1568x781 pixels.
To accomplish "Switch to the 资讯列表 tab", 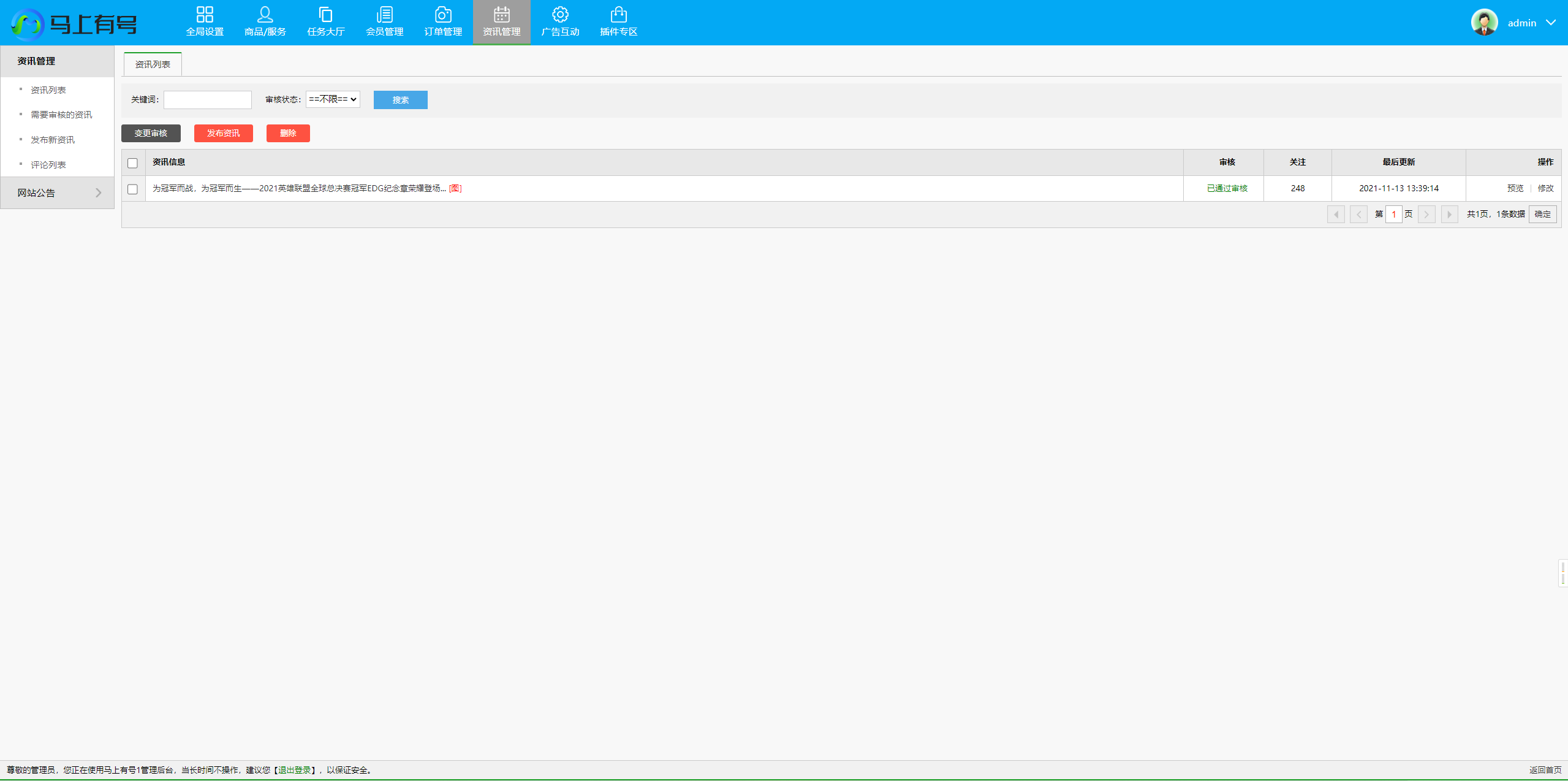I will tap(153, 64).
